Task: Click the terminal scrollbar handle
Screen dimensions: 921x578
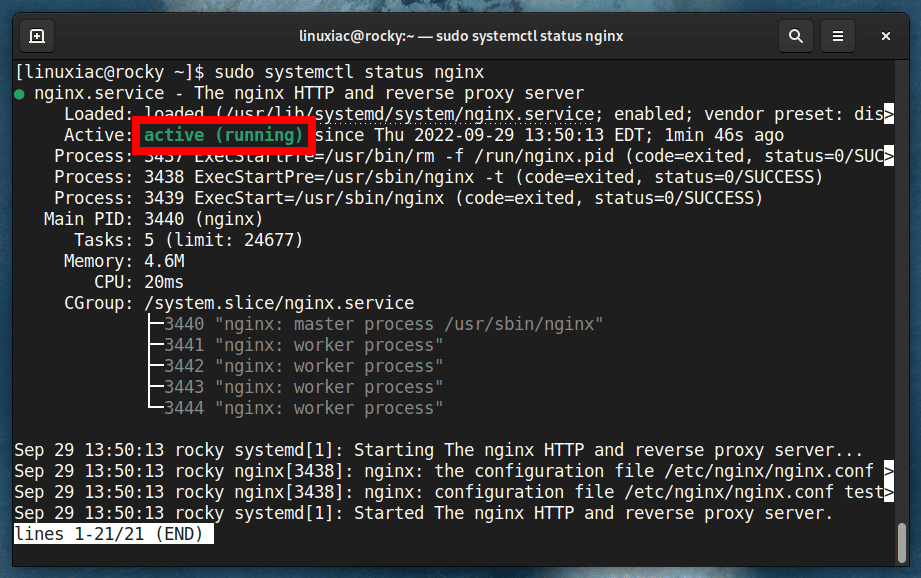Action: [903, 543]
